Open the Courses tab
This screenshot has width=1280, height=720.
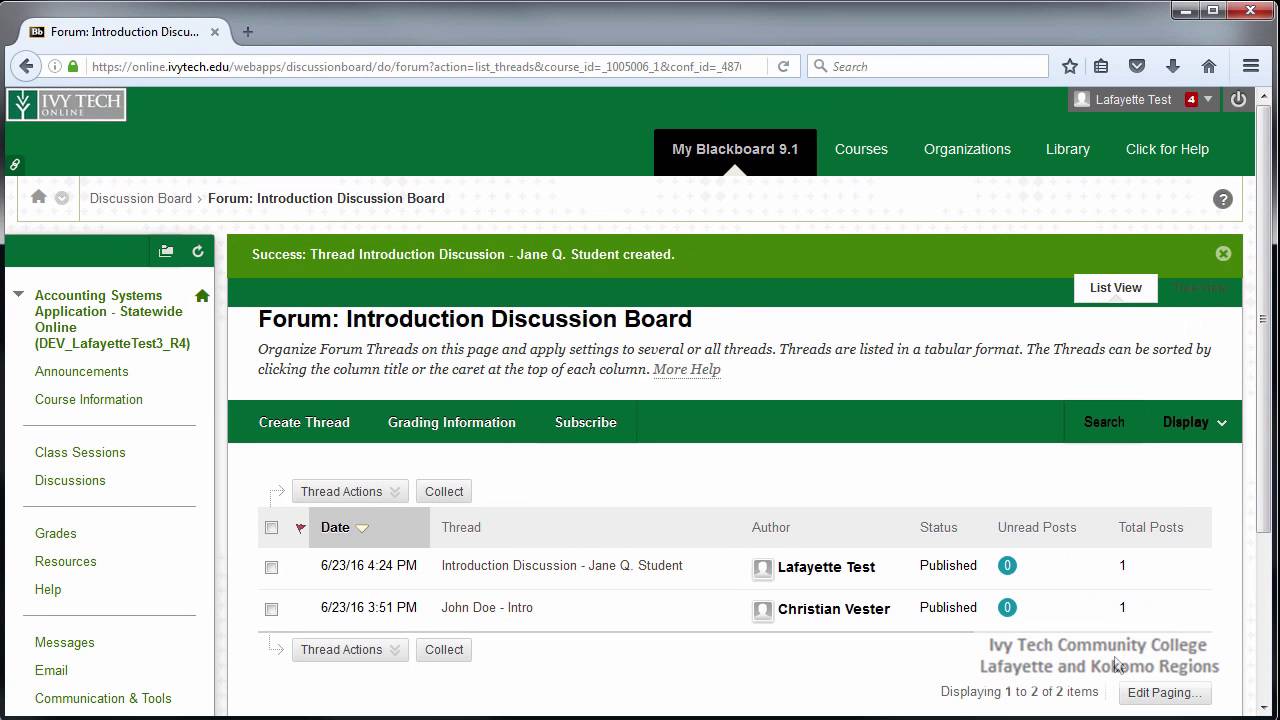pos(861,149)
